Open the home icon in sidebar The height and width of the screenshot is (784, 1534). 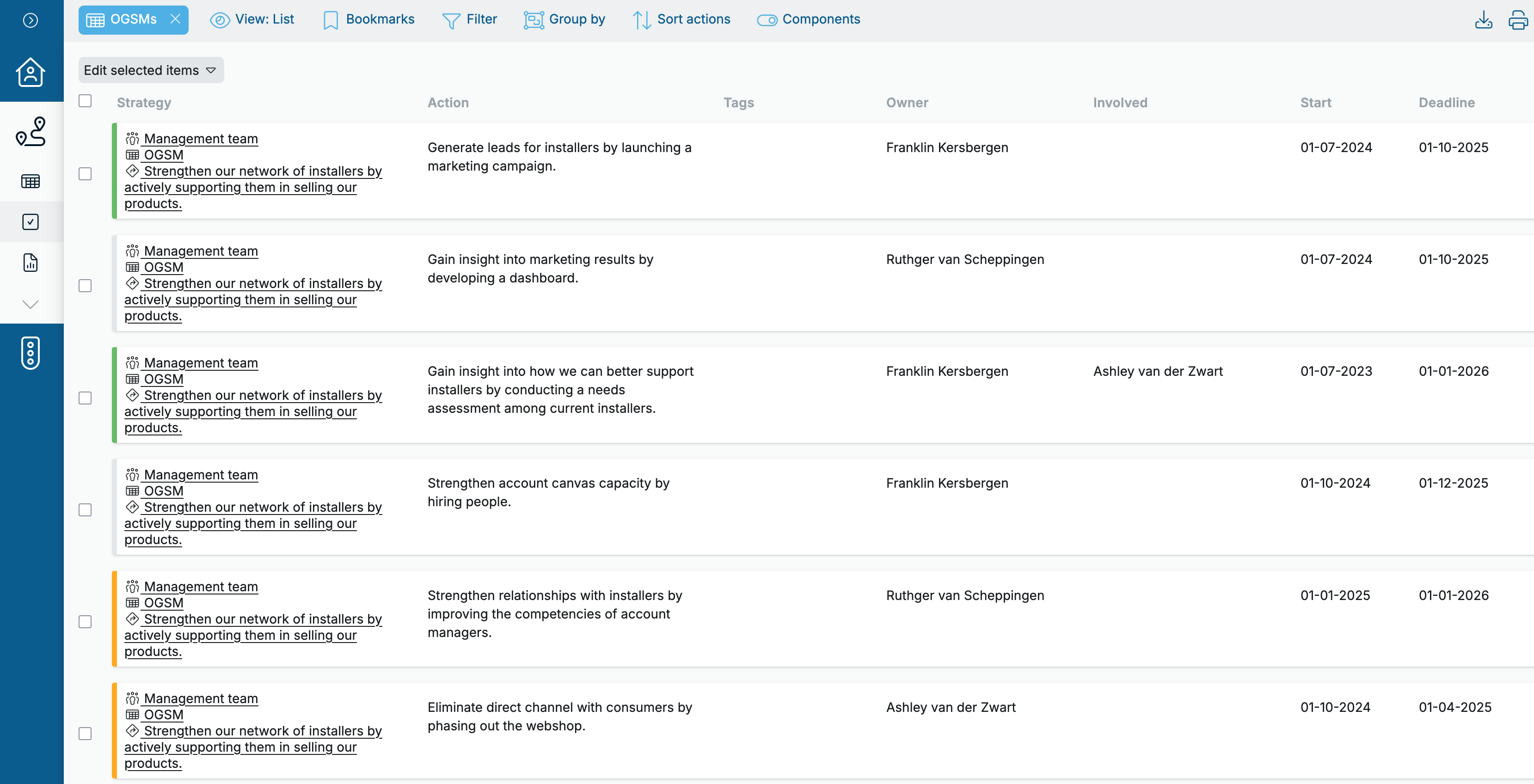pyautogui.click(x=31, y=72)
